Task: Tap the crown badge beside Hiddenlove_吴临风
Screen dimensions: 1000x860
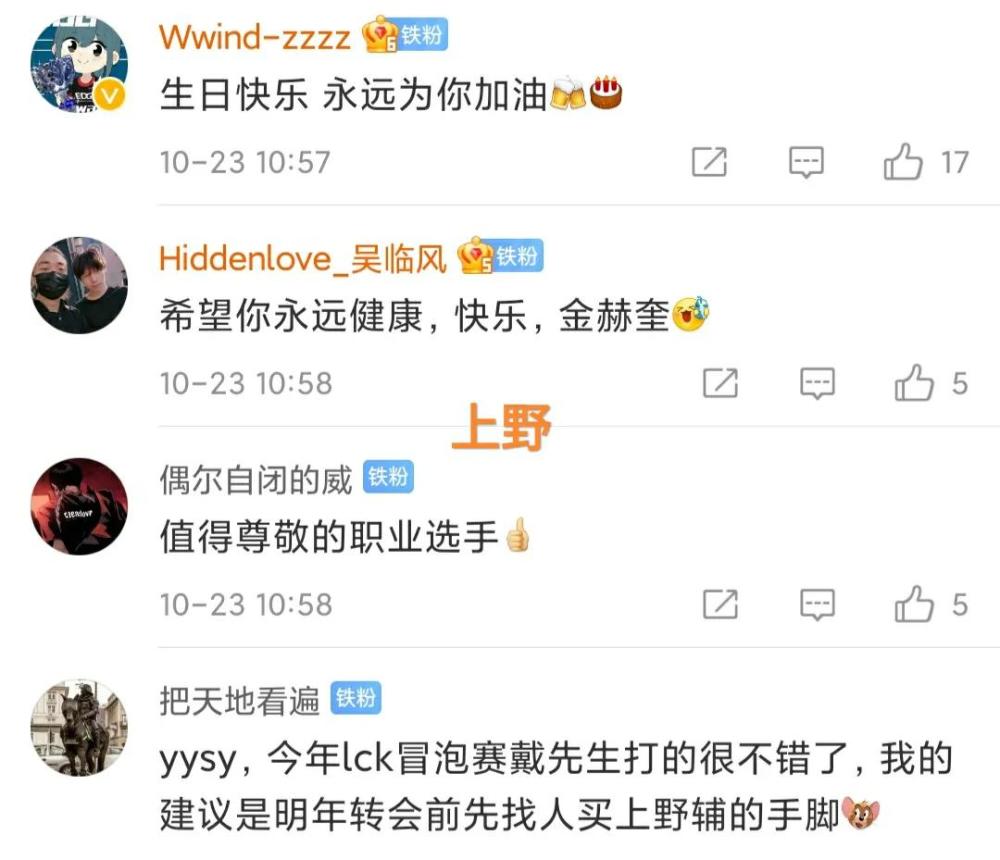Action: click(475, 255)
